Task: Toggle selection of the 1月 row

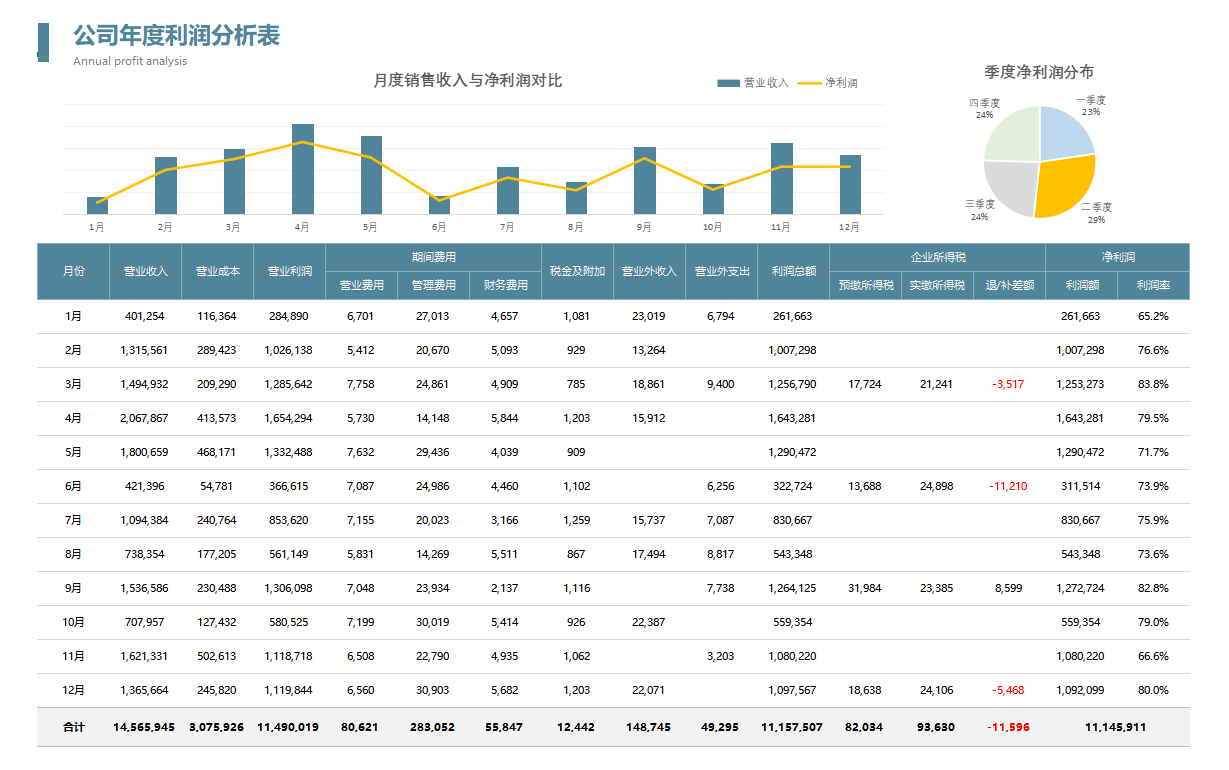Action: click(72, 316)
